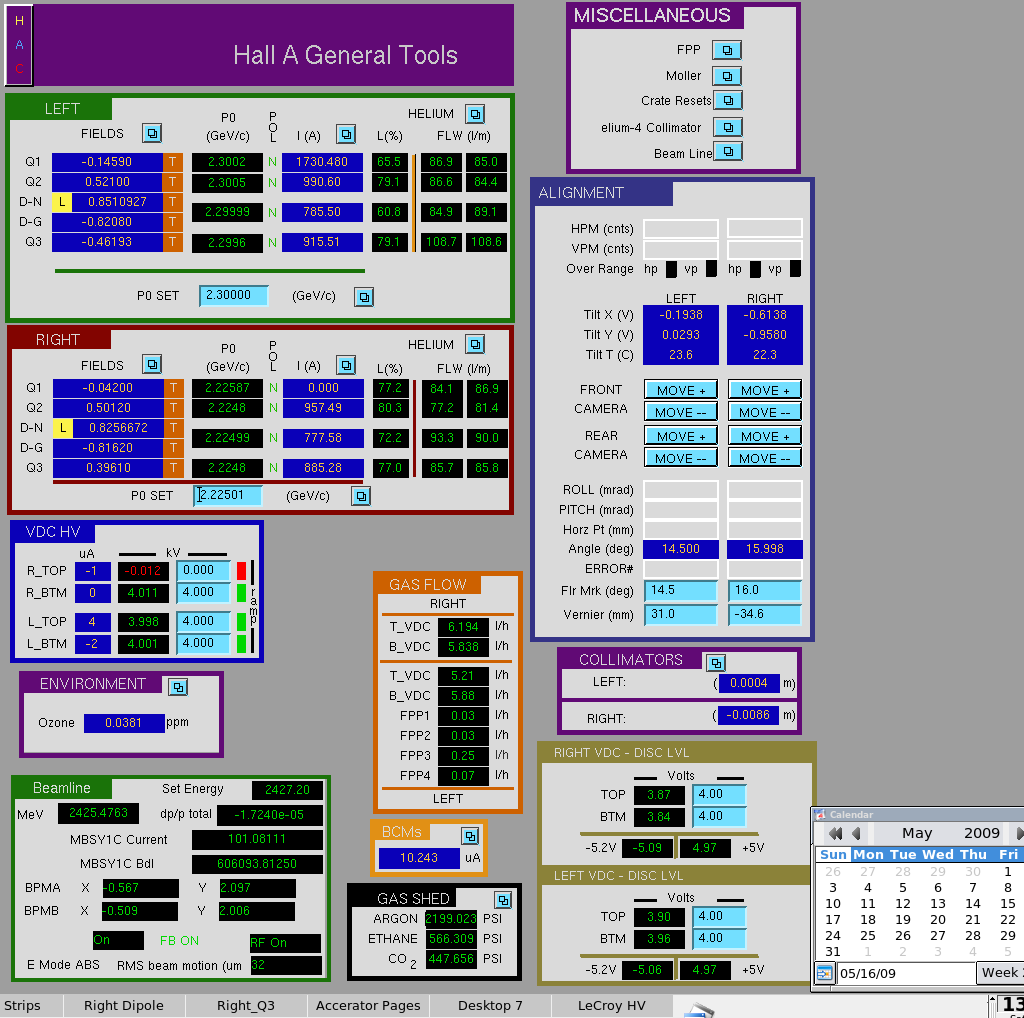
Task: Toggle RIGHT Q3 field T button
Action: pyautogui.click(x=173, y=468)
